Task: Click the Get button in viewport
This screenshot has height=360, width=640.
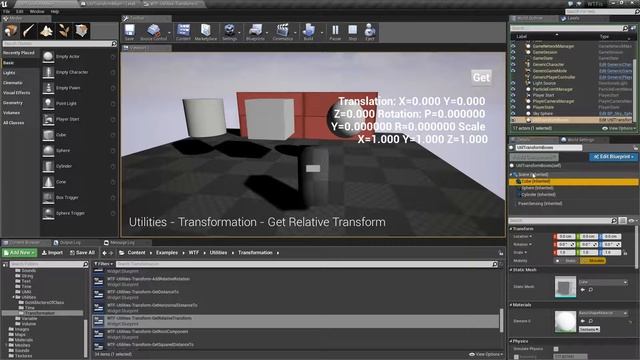Action: click(x=481, y=78)
